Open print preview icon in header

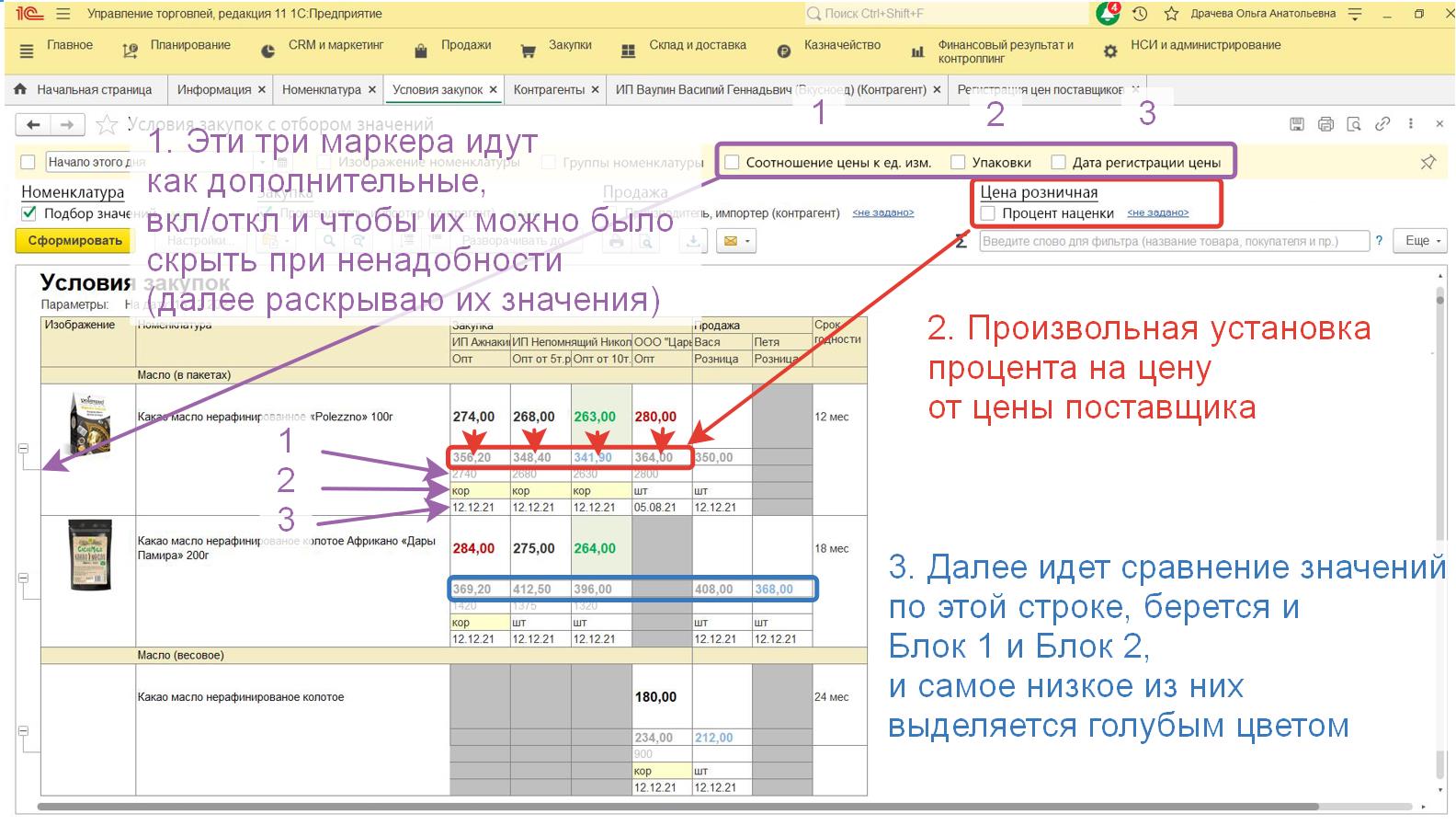pos(1354,124)
